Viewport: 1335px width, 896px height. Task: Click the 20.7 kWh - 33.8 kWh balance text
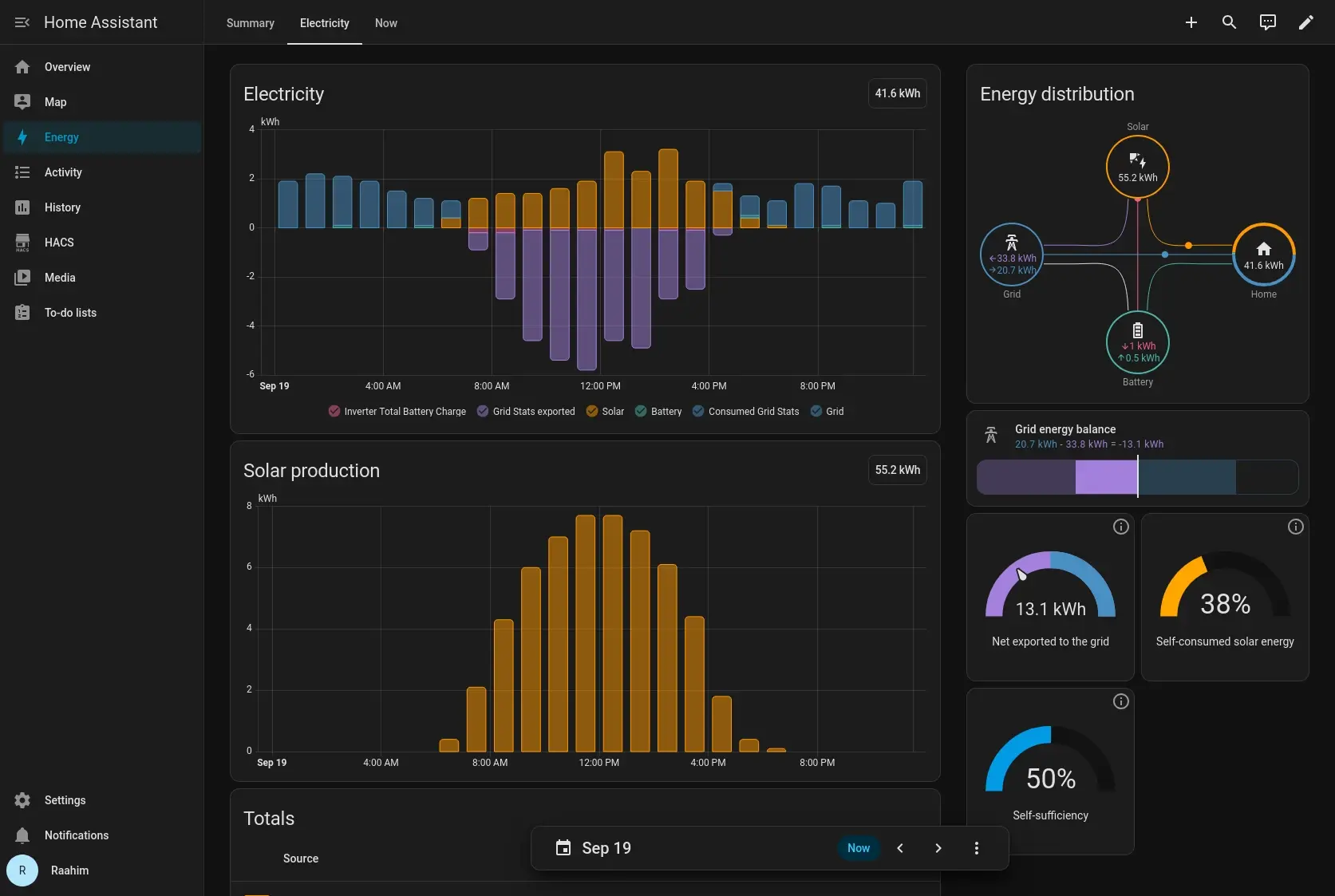pyautogui.click(x=1089, y=444)
